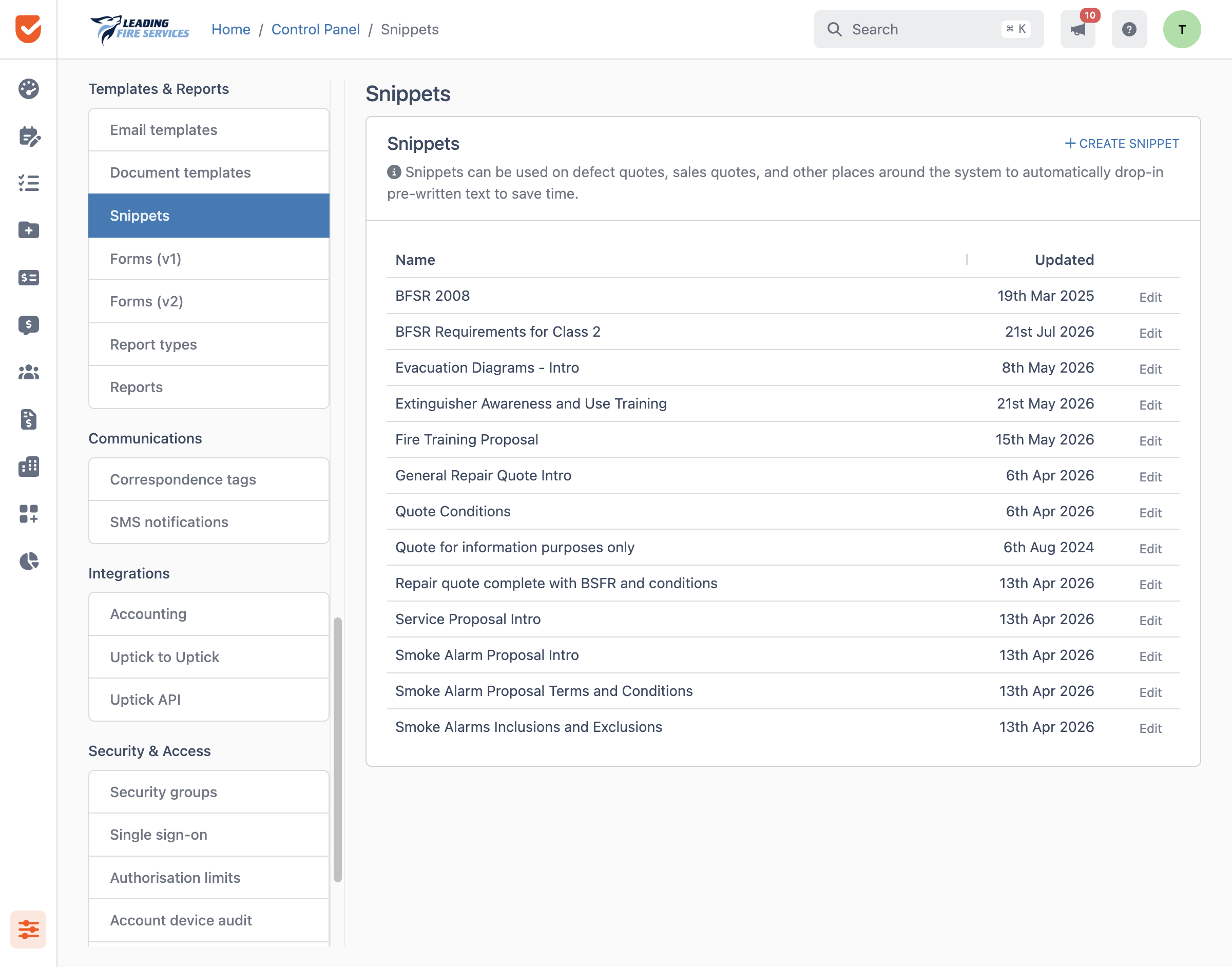
Task: Open Account device audit menu item
Action: click(209, 921)
